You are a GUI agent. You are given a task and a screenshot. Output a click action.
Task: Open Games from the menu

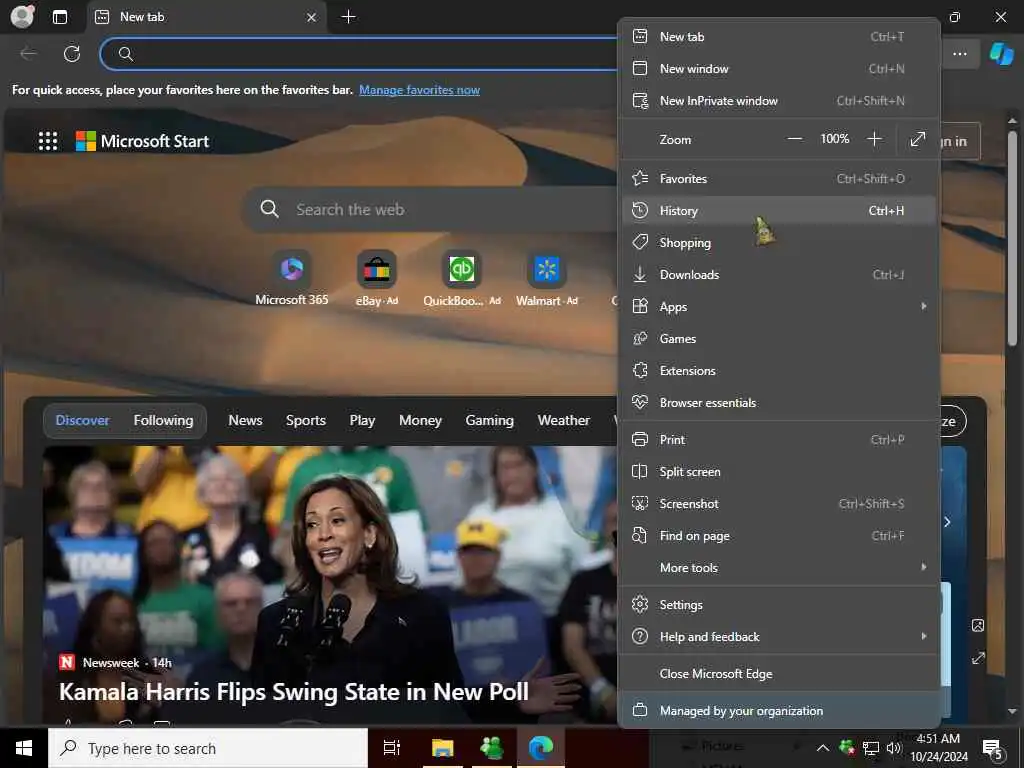coord(779,338)
